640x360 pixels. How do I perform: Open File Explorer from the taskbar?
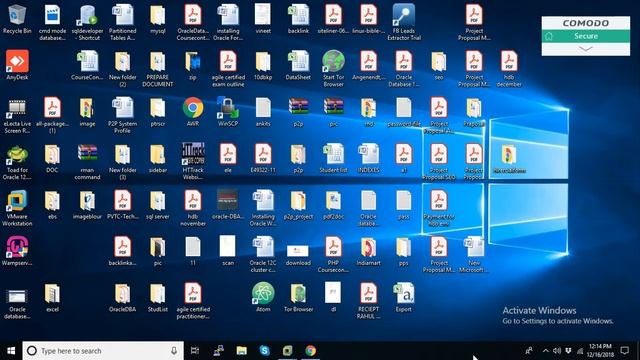point(242,351)
